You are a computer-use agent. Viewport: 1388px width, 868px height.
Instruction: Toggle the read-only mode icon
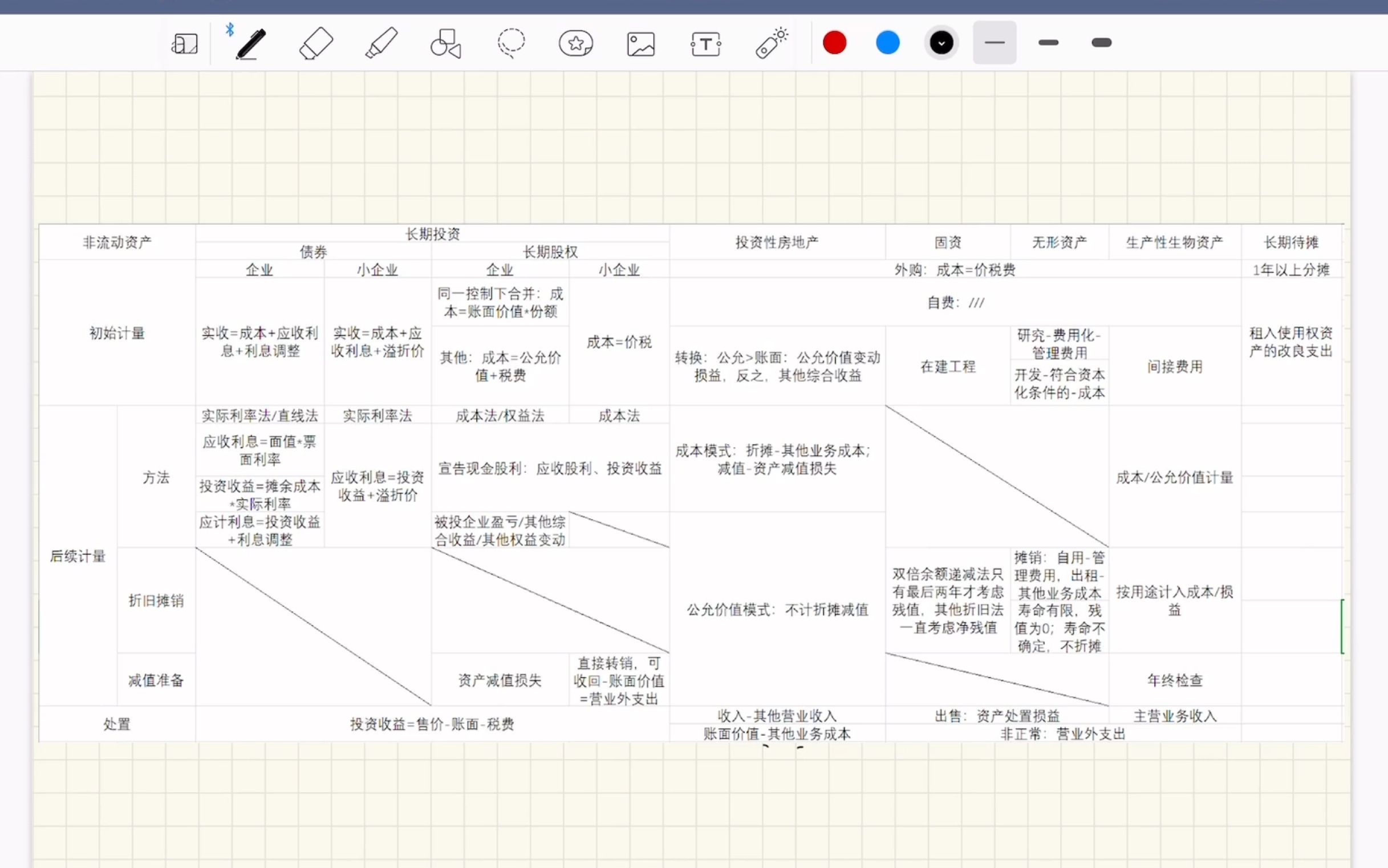pos(185,44)
